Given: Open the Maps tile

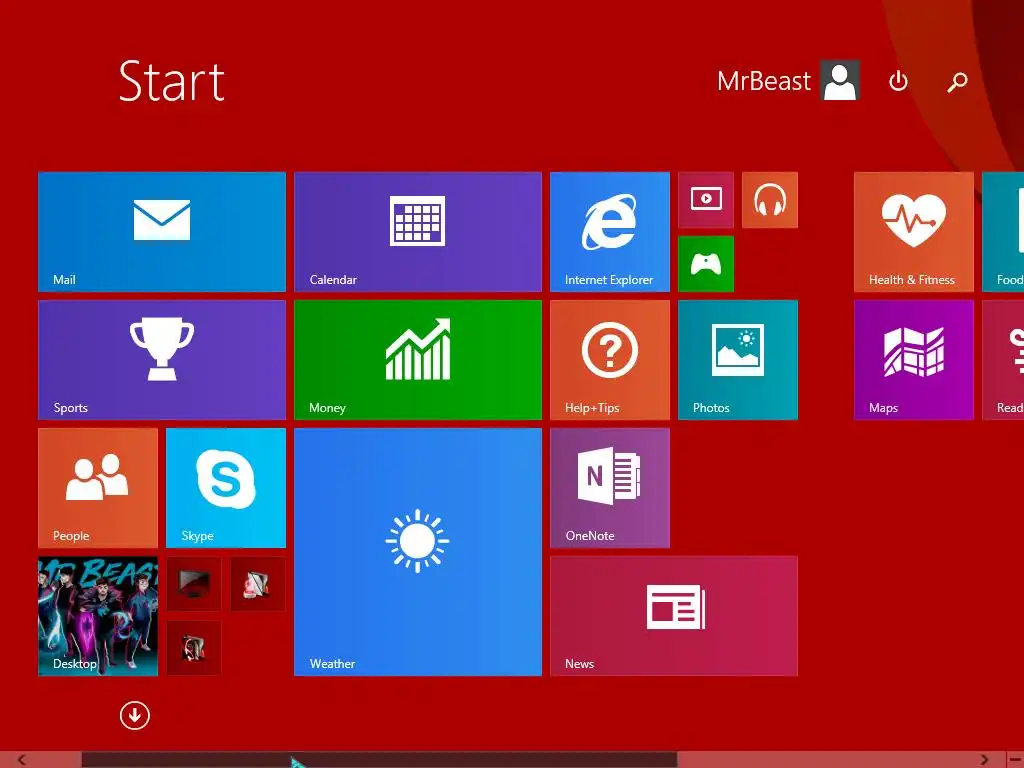Looking at the screenshot, I should tap(914, 360).
